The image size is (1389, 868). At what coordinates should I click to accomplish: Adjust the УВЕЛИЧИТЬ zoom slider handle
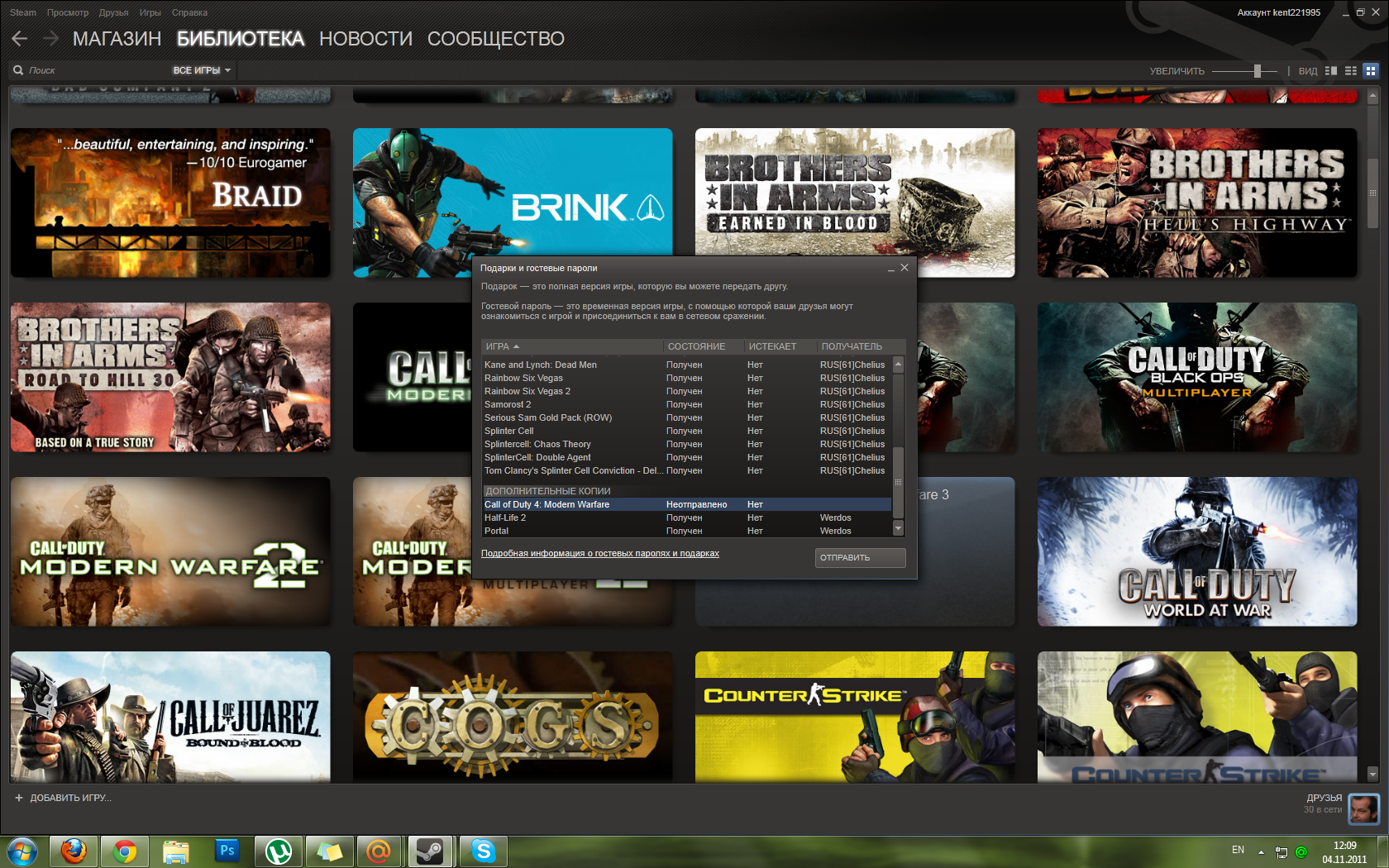click(x=1257, y=71)
